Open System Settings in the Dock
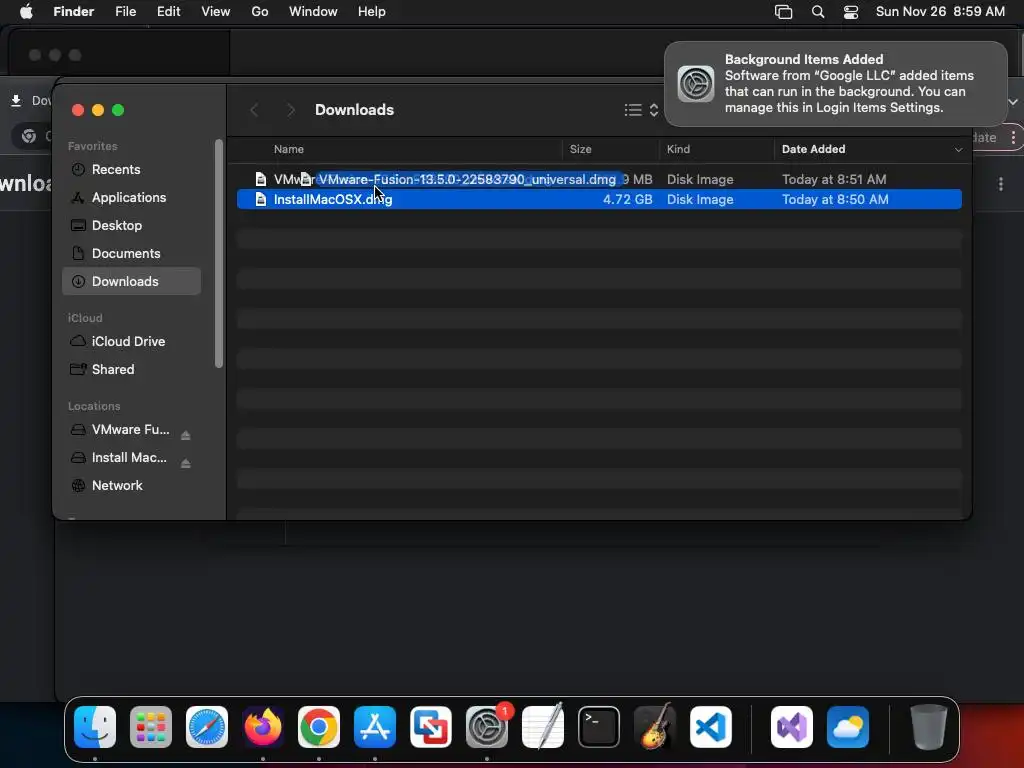The height and width of the screenshot is (768, 1024). tap(487, 727)
